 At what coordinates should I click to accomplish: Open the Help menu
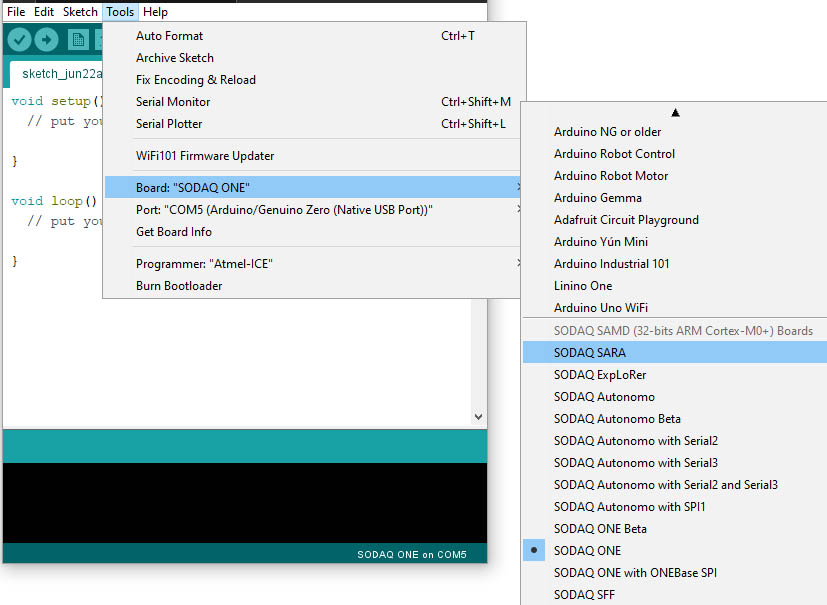point(155,12)
